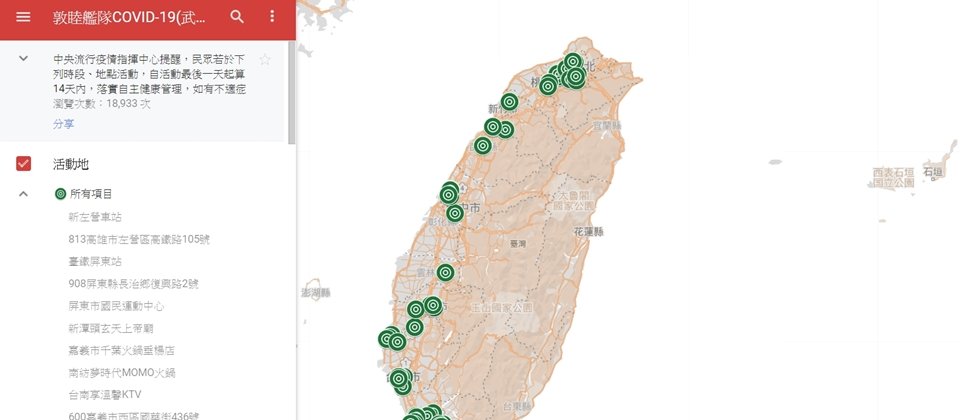Select 813高雄市左營區高鐵路105號 entry
Viewport: 960px width, 420px height.
[140, 239]
